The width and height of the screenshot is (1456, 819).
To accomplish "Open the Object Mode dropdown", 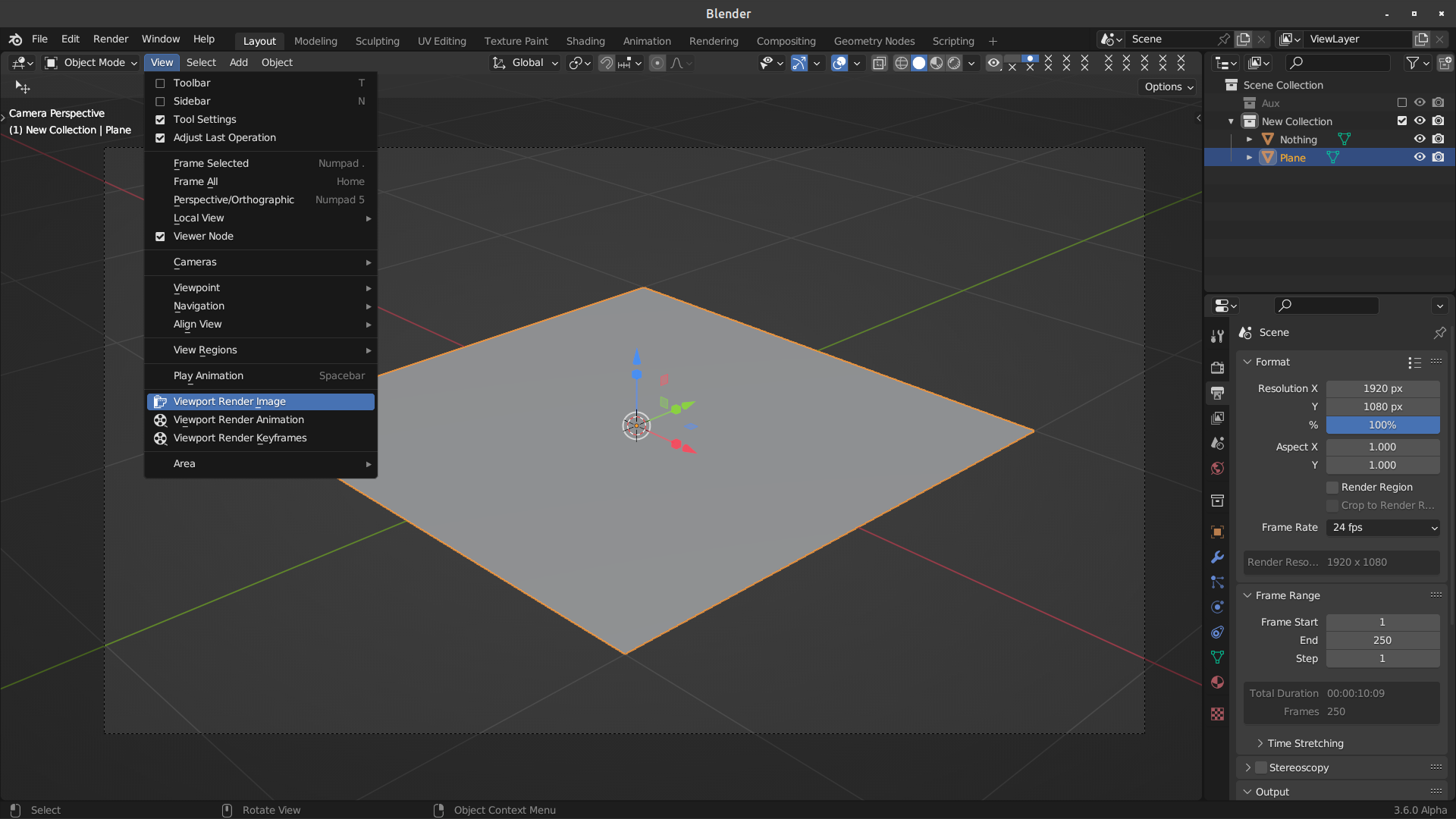I will 91,63.
